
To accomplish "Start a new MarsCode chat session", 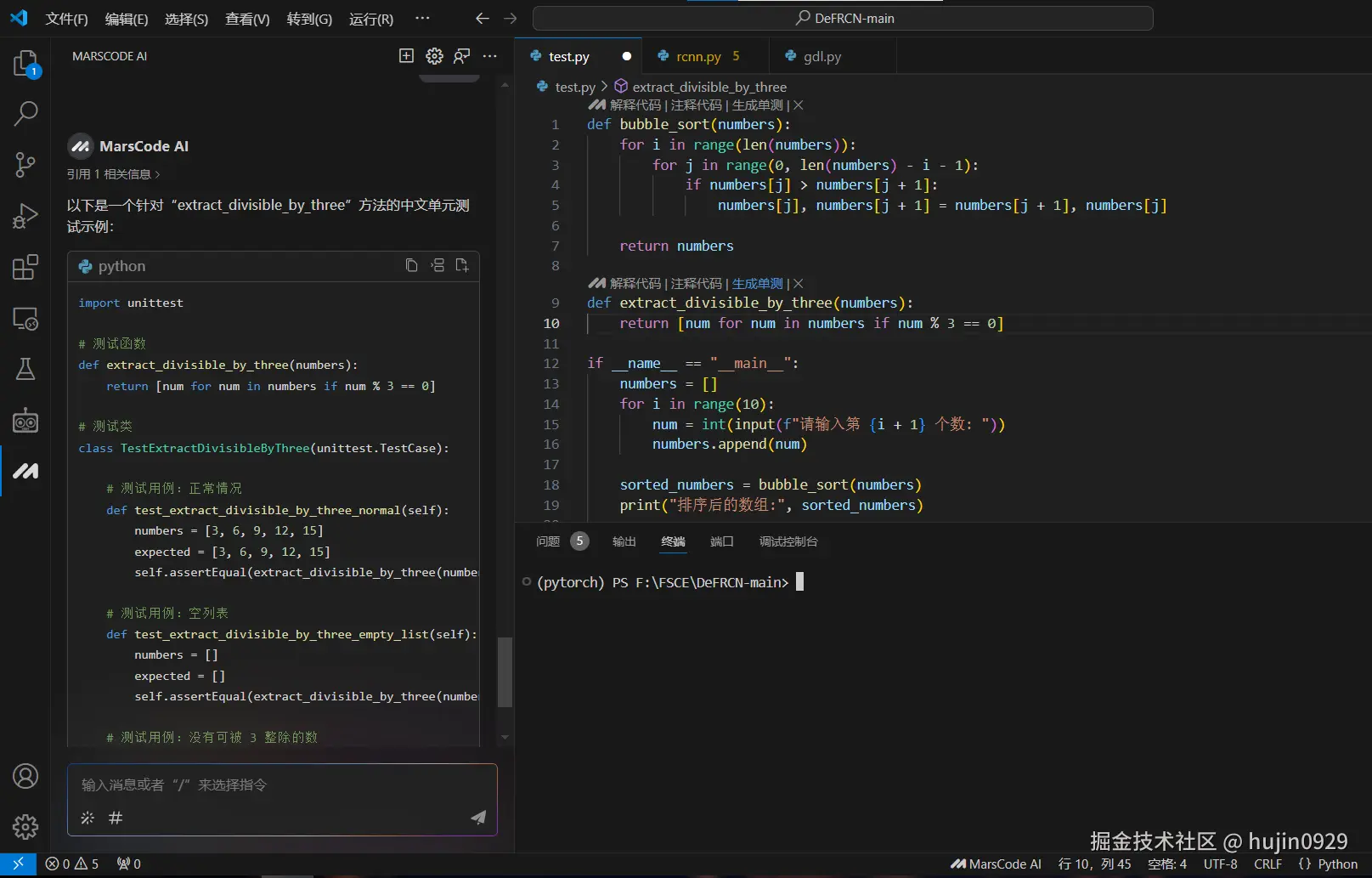I will point(406,56).
